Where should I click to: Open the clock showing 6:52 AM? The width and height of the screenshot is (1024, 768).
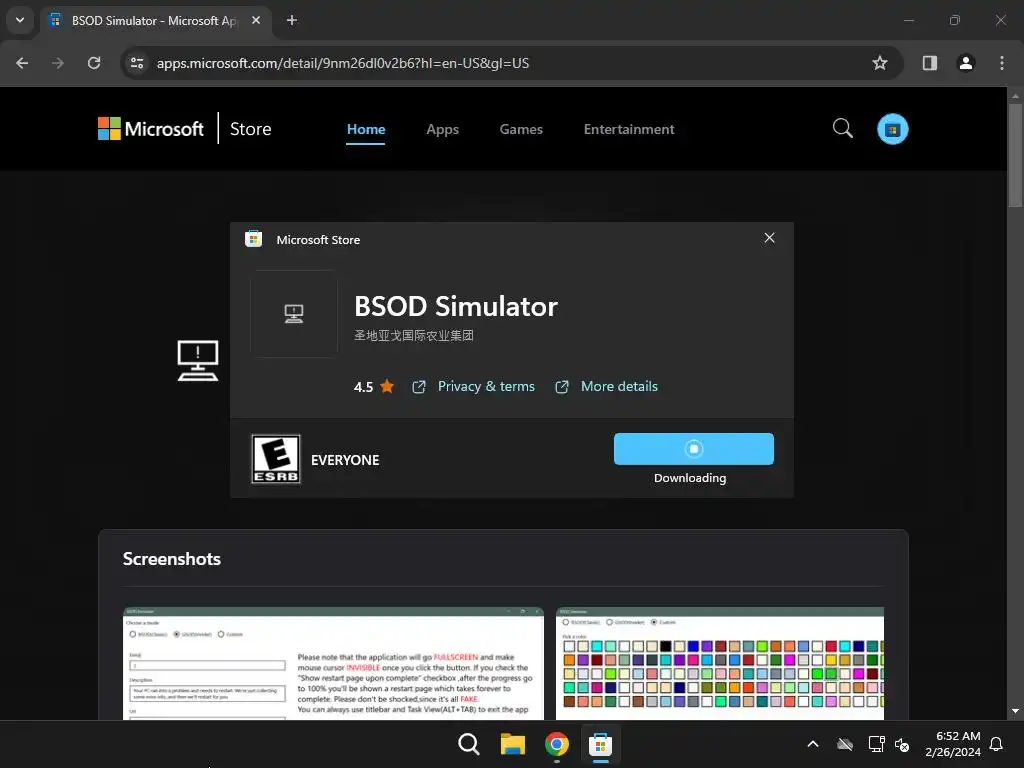953,744
